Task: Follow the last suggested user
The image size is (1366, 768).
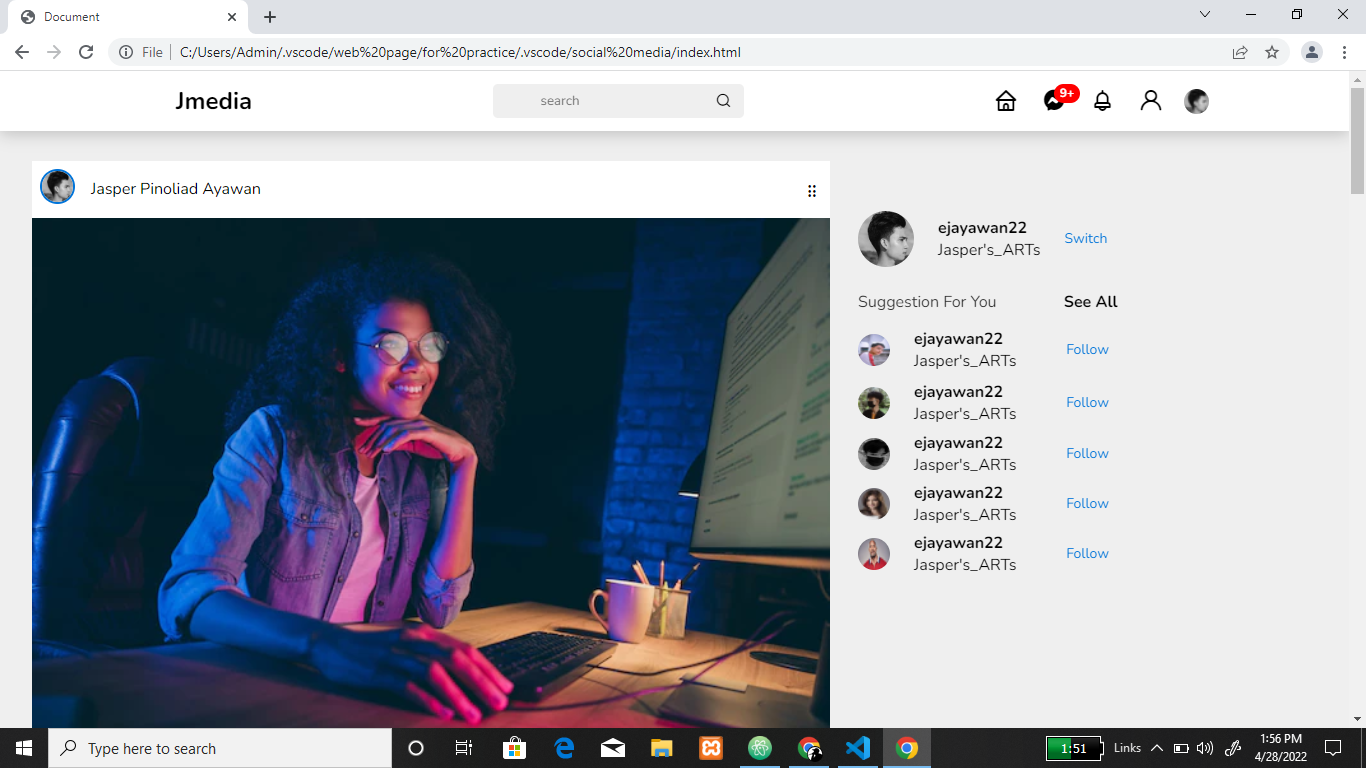Action: click(1087, 553)
